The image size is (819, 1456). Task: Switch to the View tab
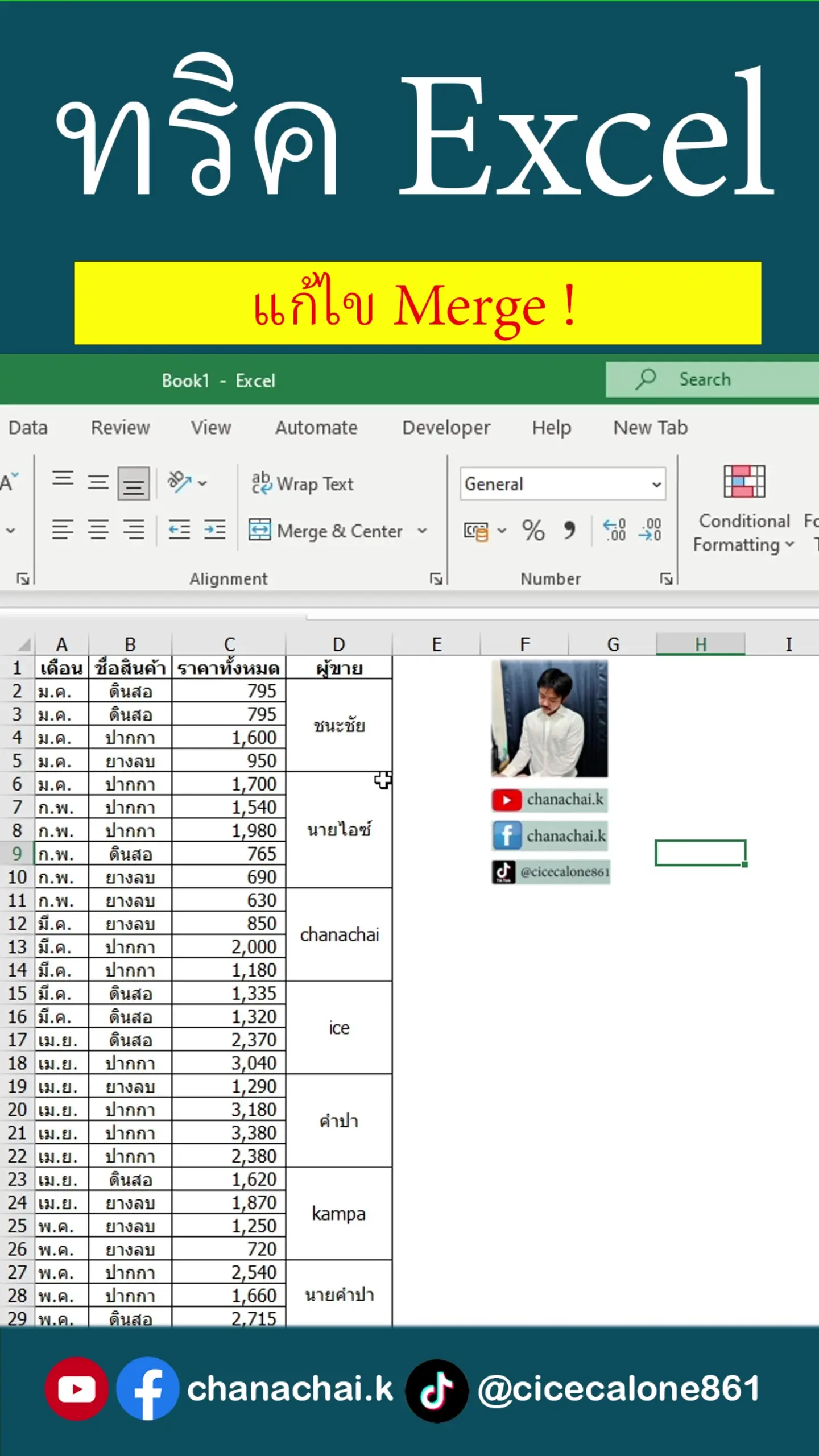(x=211, y=428)
